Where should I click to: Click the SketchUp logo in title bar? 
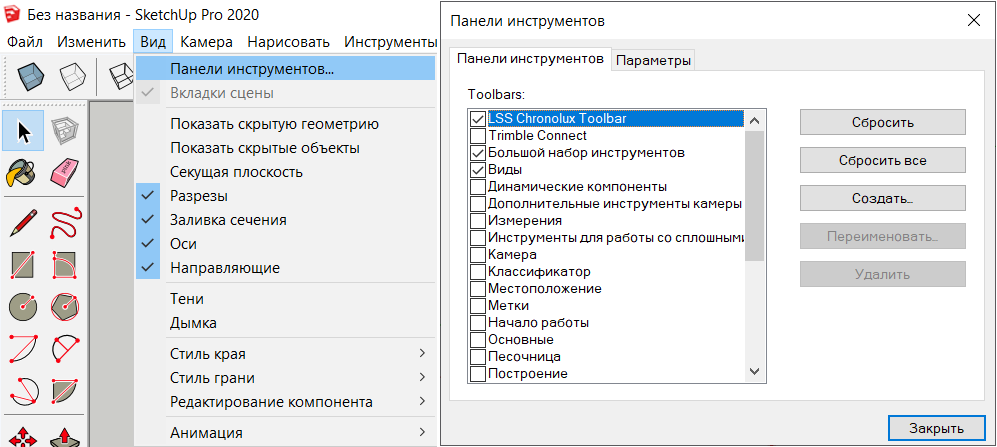point(13,14)
